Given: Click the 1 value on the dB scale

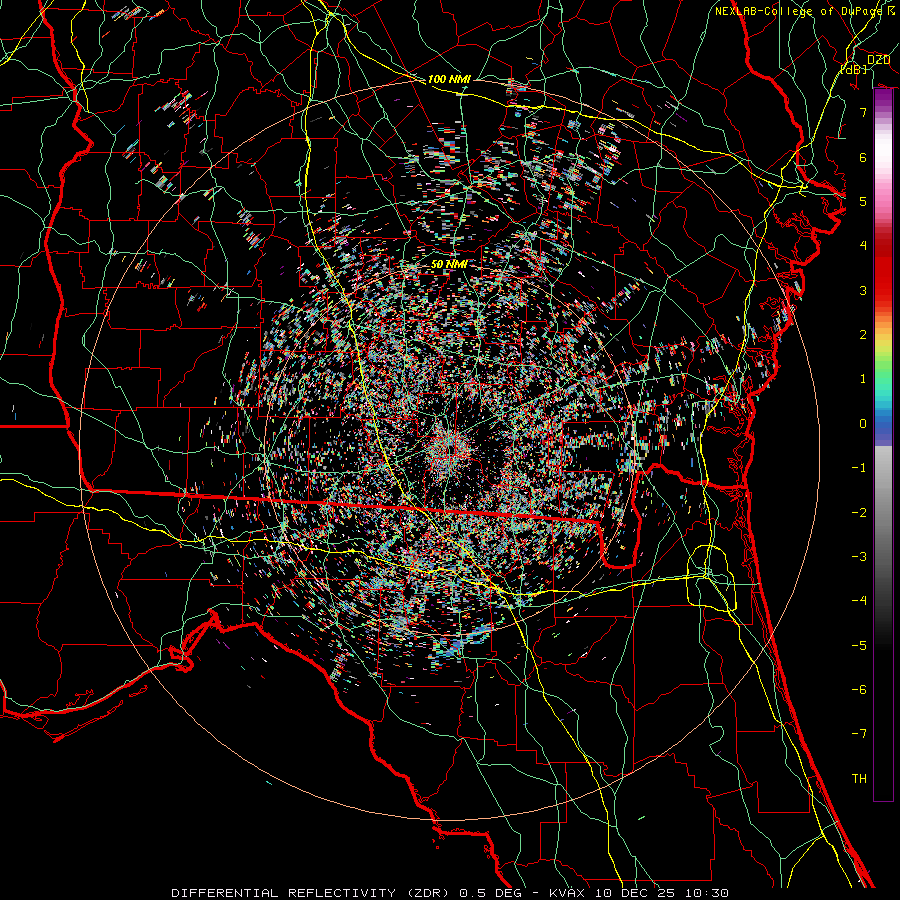Looking at the screenshot, I should [863, 379].
